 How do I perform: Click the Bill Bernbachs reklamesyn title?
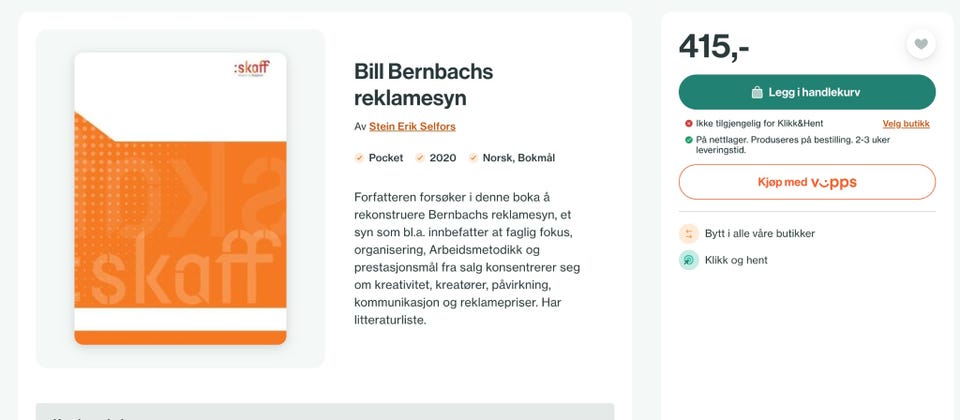tap(423, 85)
